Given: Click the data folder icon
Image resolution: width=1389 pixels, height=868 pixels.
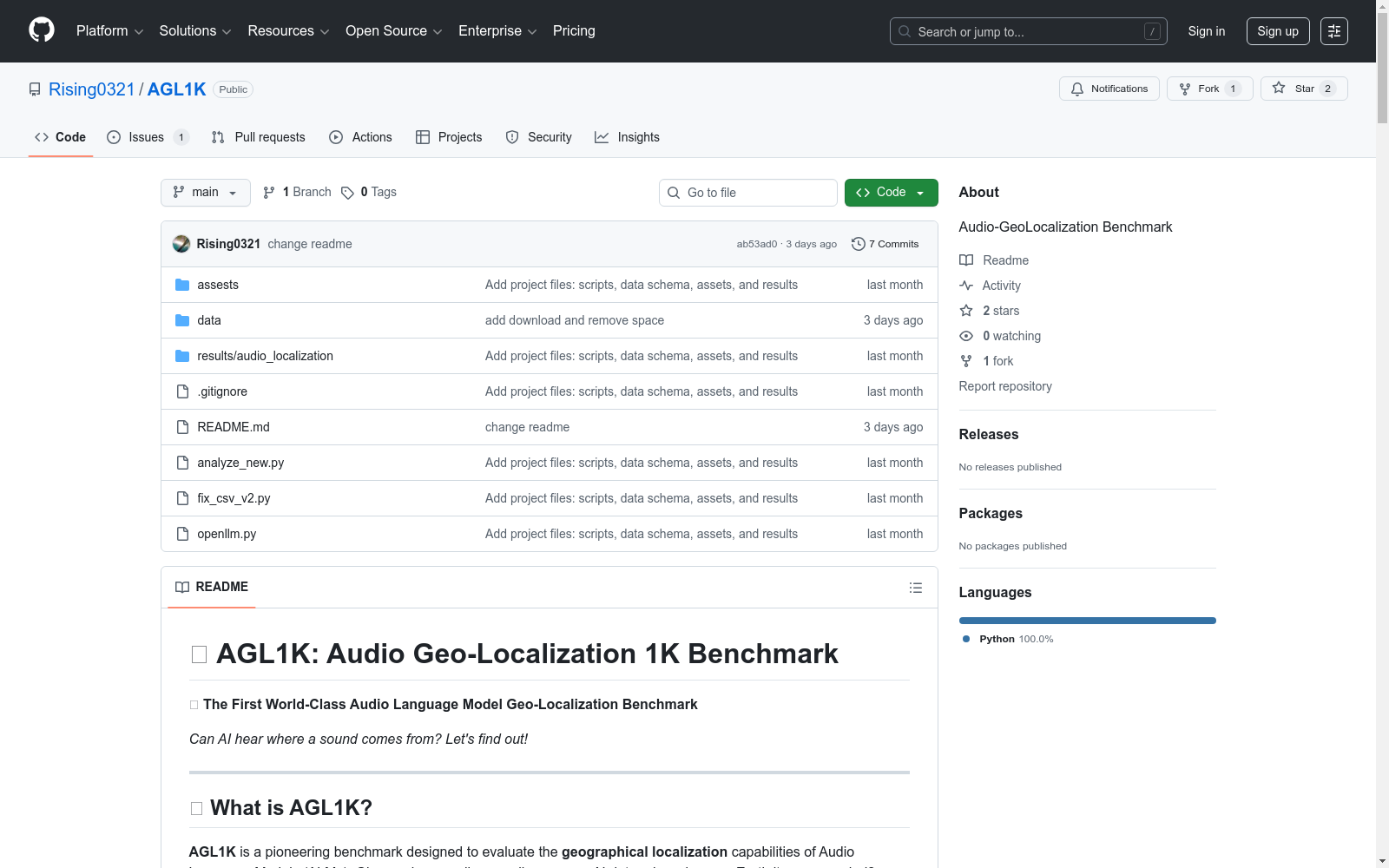Looking at the screenshot, I should tap(182, 320).
